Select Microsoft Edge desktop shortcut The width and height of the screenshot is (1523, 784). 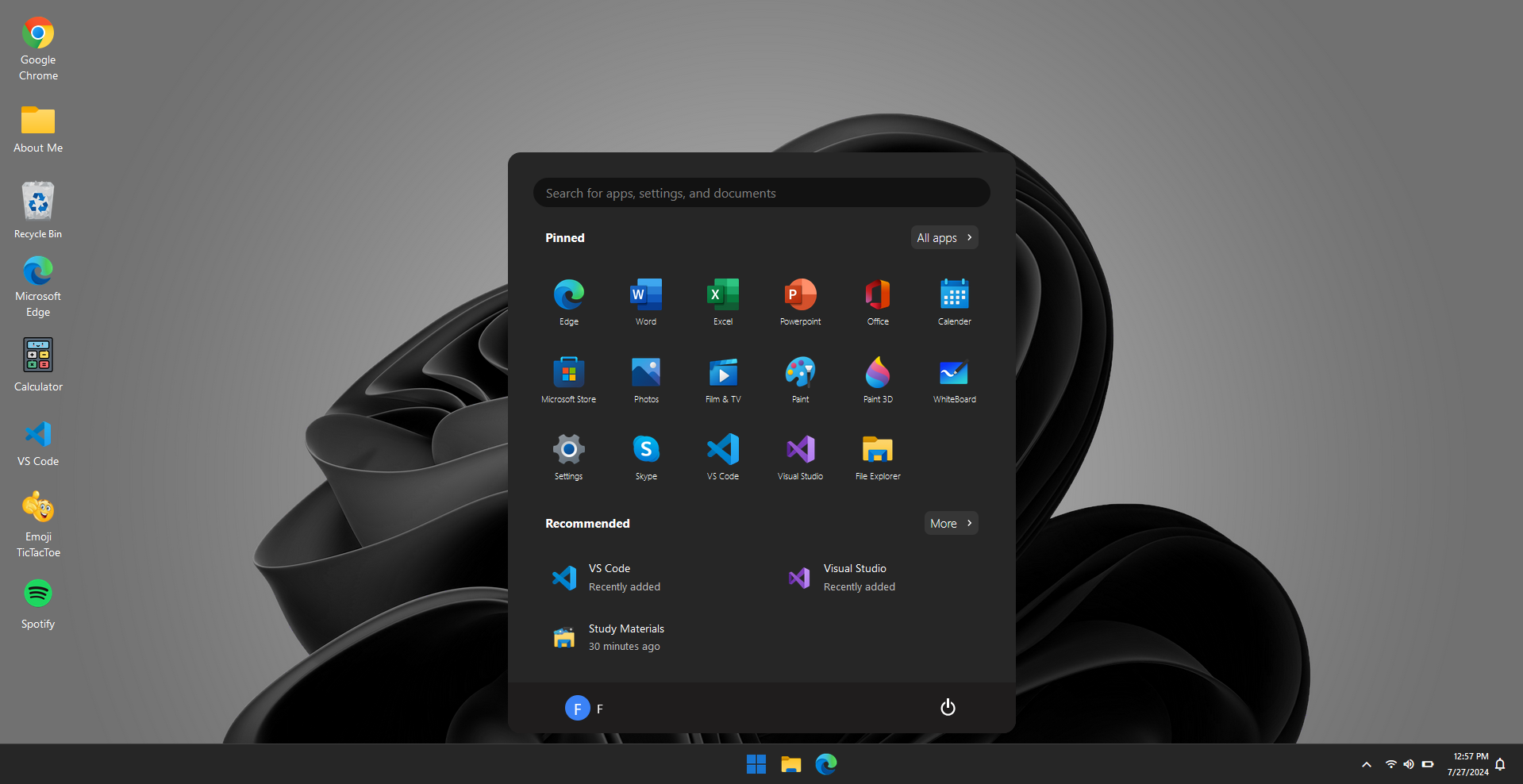click(x=38, y=286)
